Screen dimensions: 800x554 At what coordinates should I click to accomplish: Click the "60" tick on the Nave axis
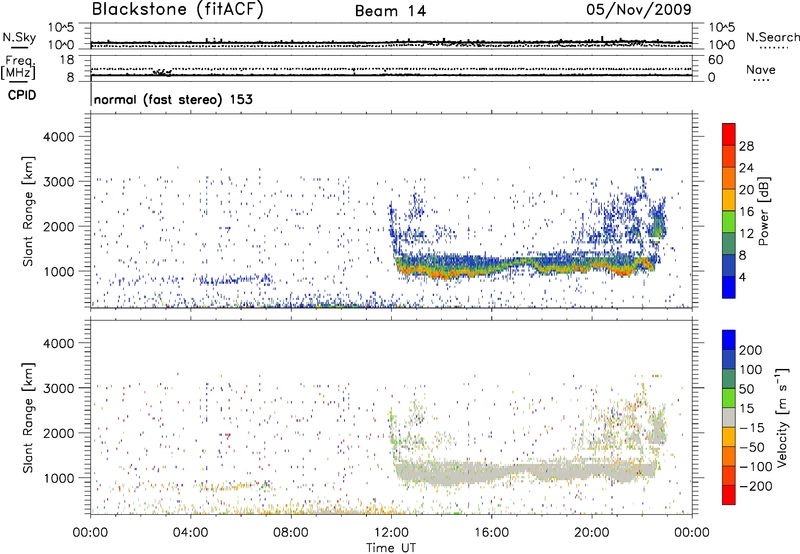(715, 60)
